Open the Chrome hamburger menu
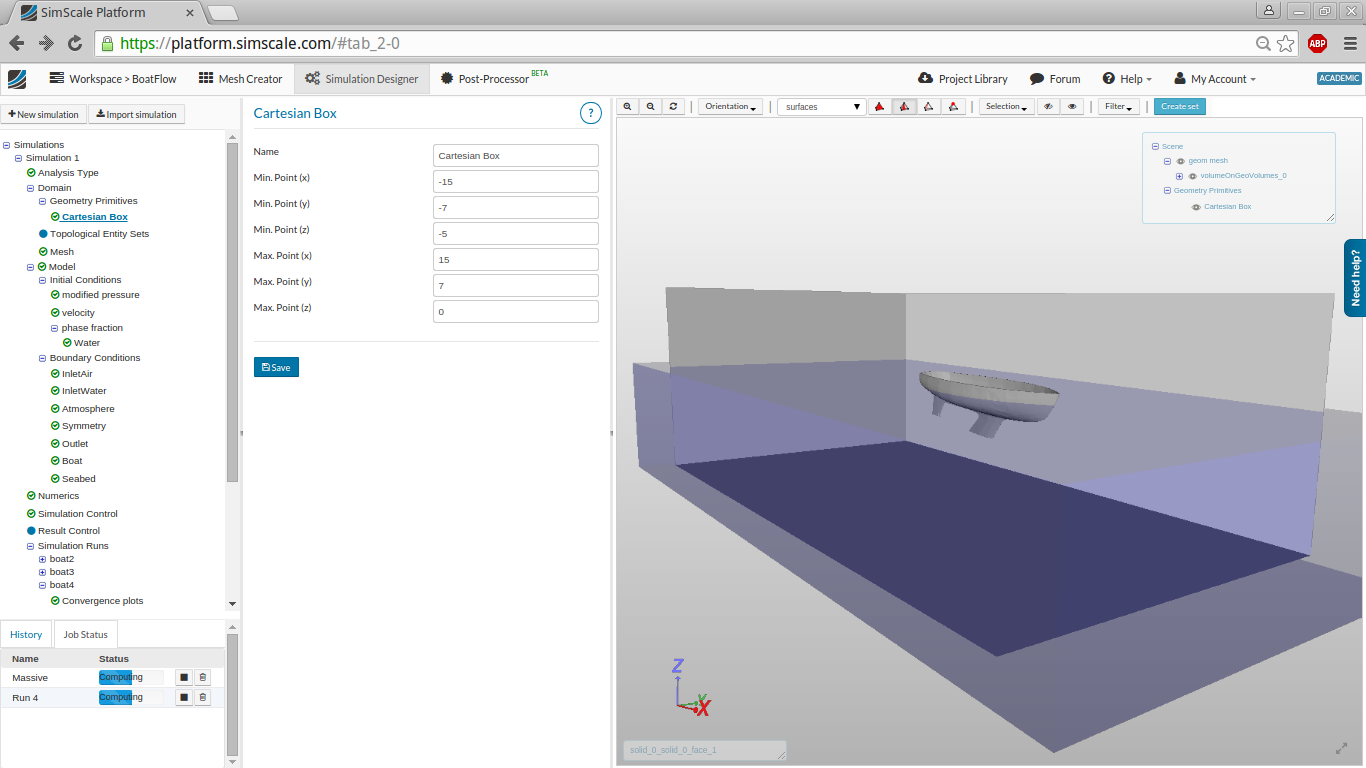1366x768 pixels. pyautogui.click(x=1350, y=43)
